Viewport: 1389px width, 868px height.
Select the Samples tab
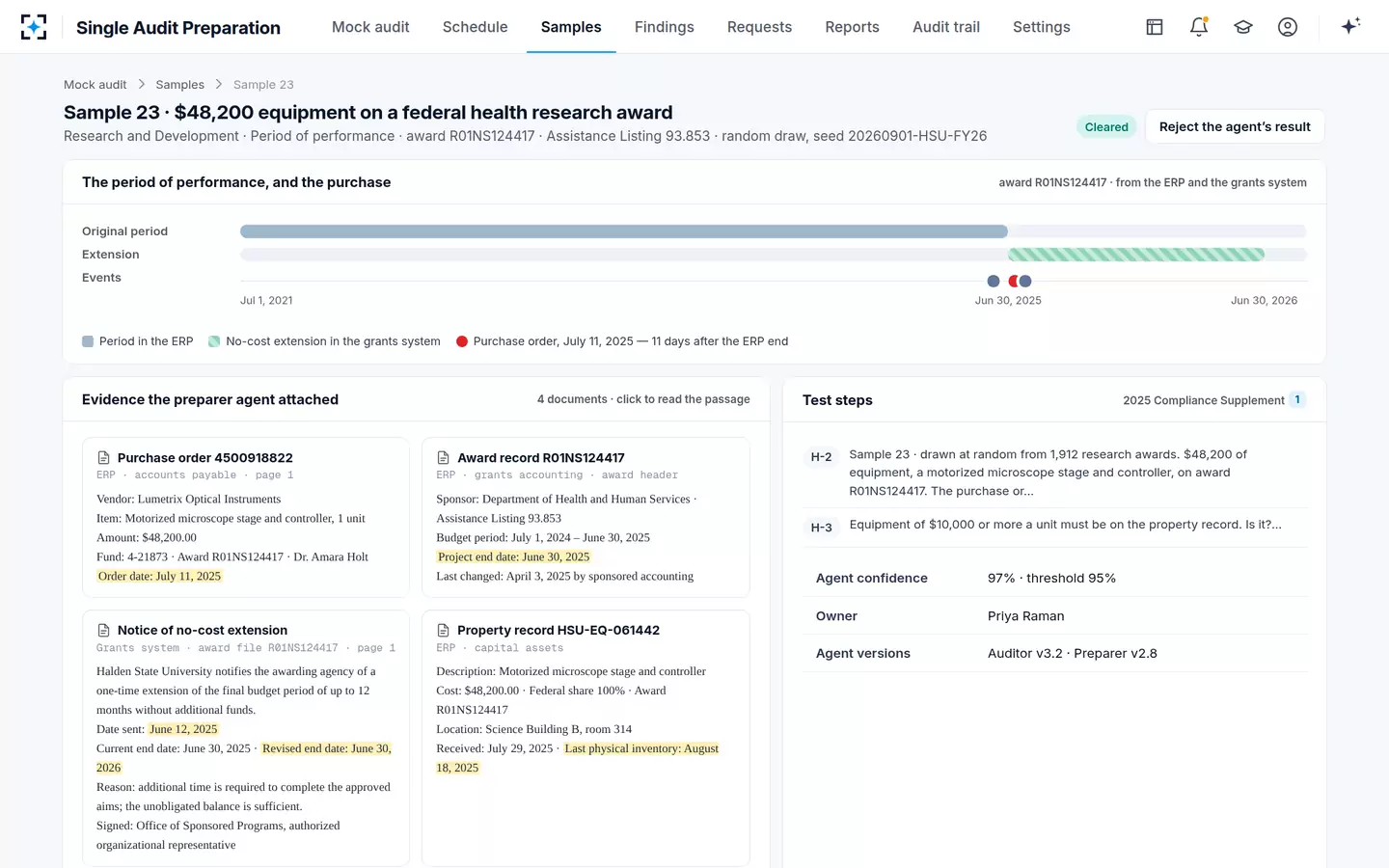pos(571,27)
